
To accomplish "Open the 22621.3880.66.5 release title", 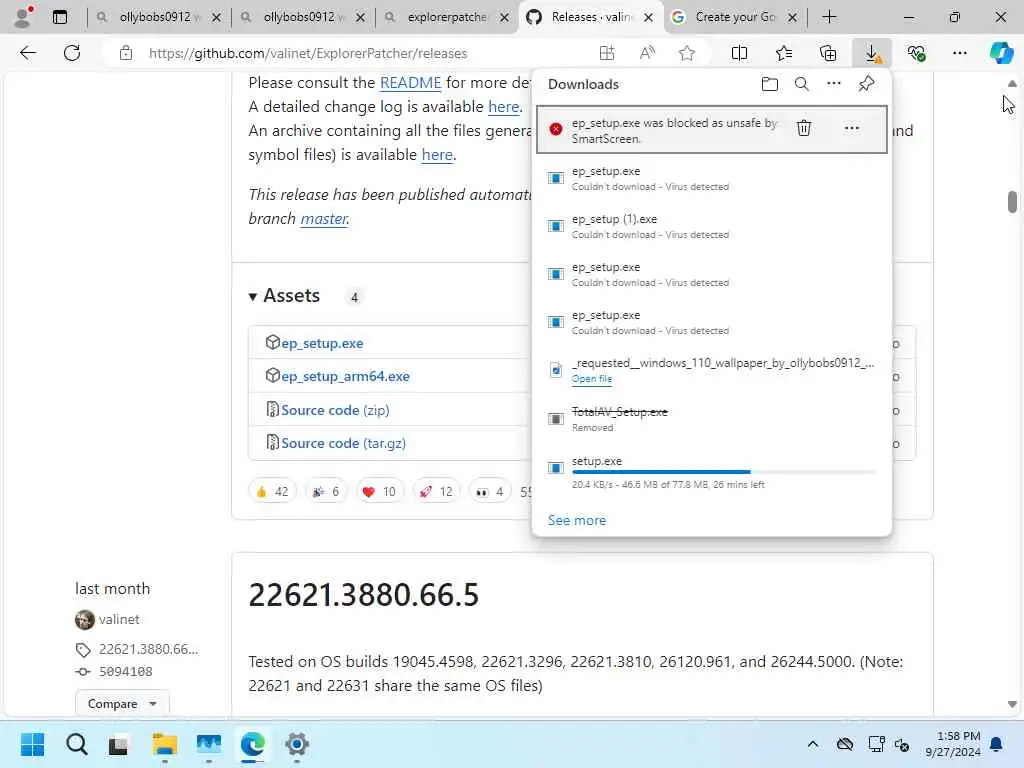I will [x=364, y=594].
